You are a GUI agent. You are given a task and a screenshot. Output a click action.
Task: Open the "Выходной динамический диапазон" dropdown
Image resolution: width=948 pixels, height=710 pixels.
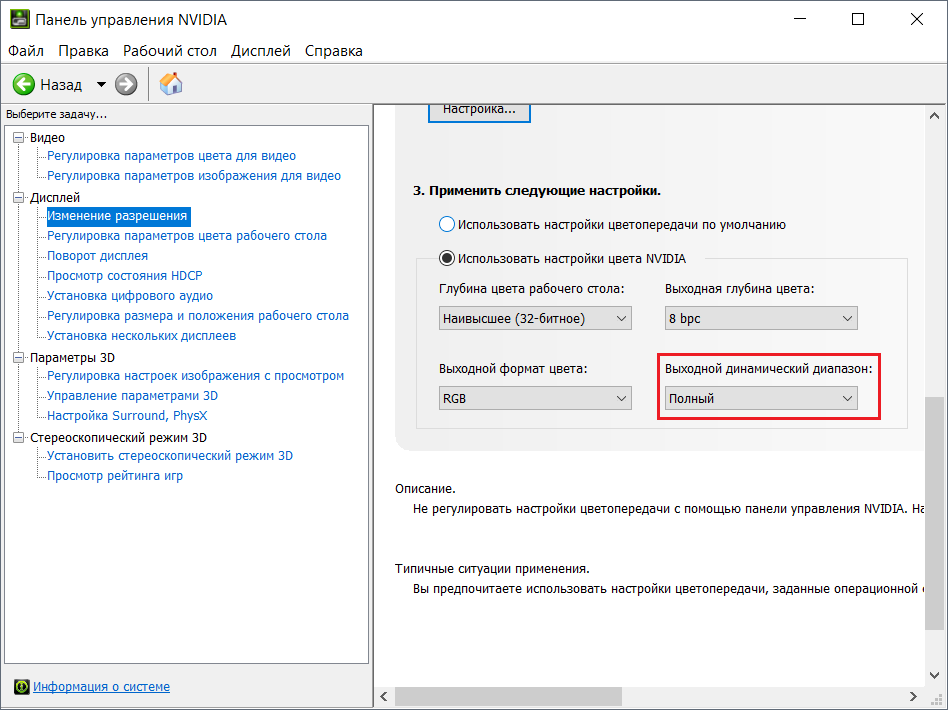click(x=761, y=398)
